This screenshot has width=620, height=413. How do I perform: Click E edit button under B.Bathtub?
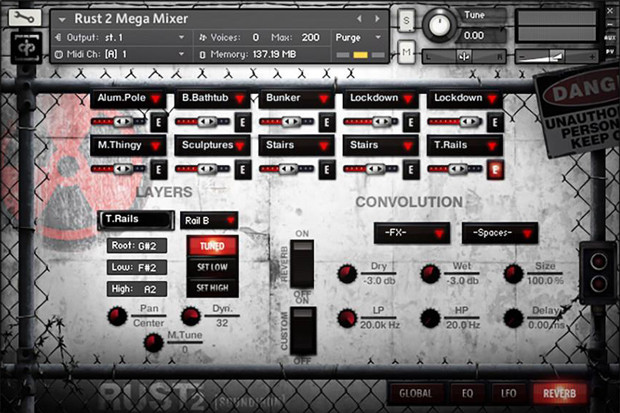coord(243,123)
